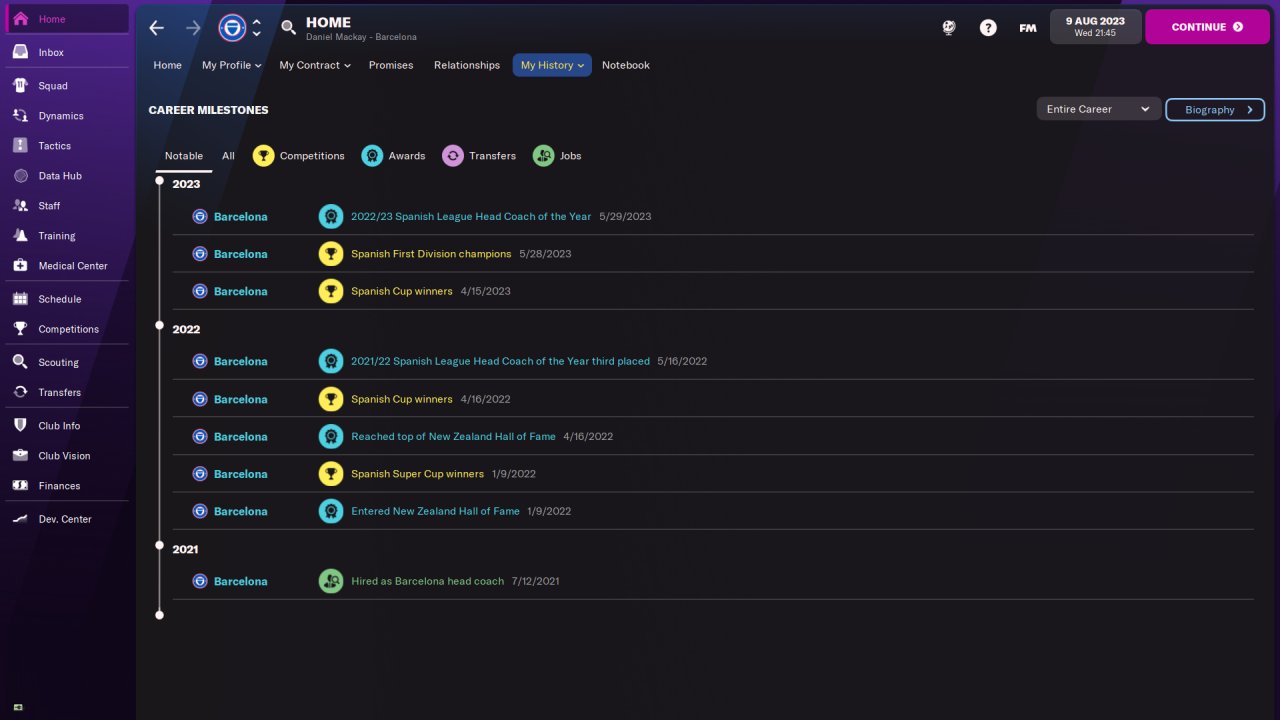The height and width of the screenshot is (720, 1280).
Task: Click Barcelona link in Spanish Super Cup row
Action: tap(241, 474)
